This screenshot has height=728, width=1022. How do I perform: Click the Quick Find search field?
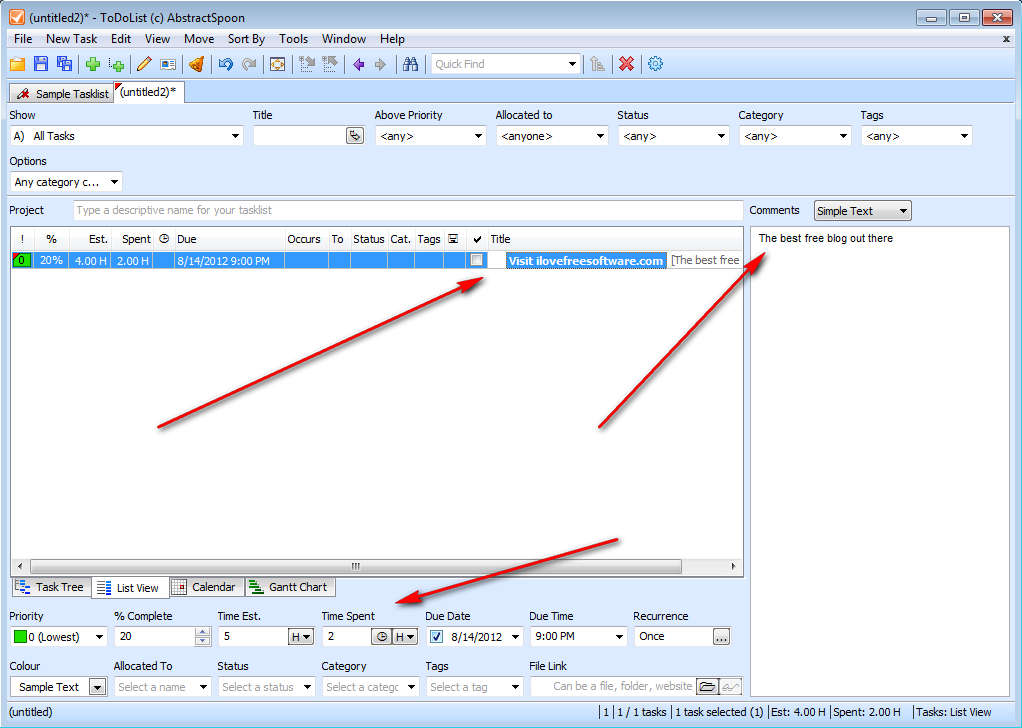tap(498, 64)
